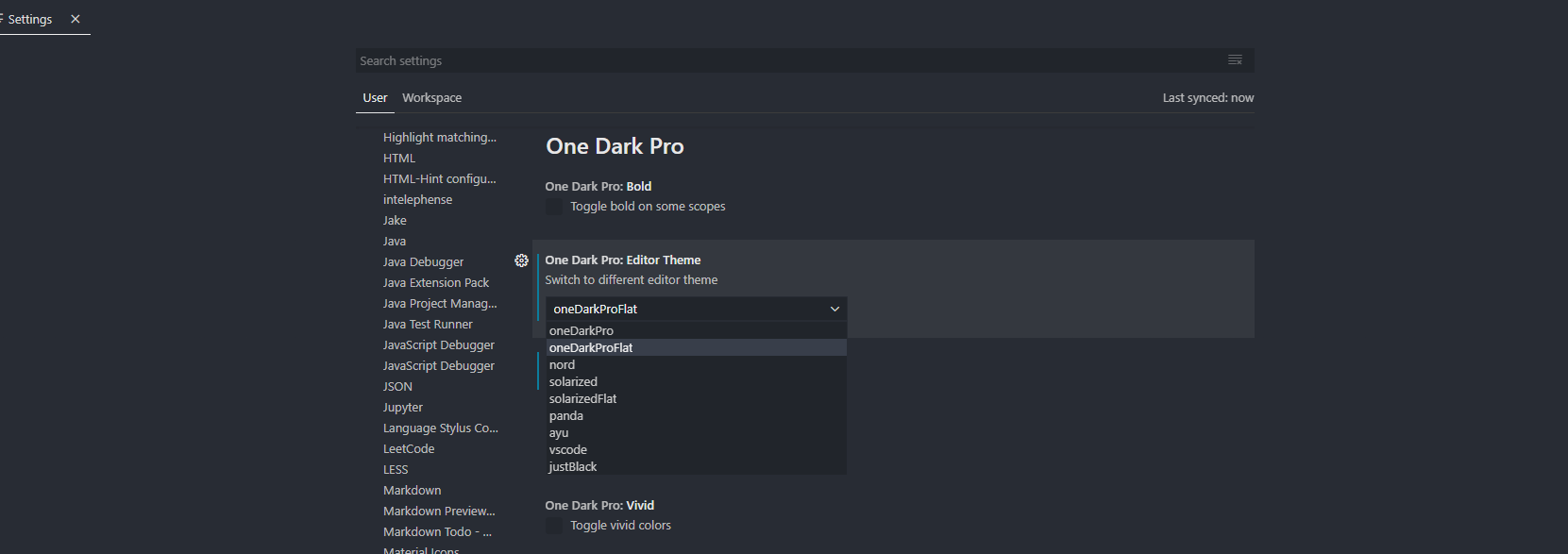Enable the Toggle vivid colors checkbox

[x=554, y=526]
